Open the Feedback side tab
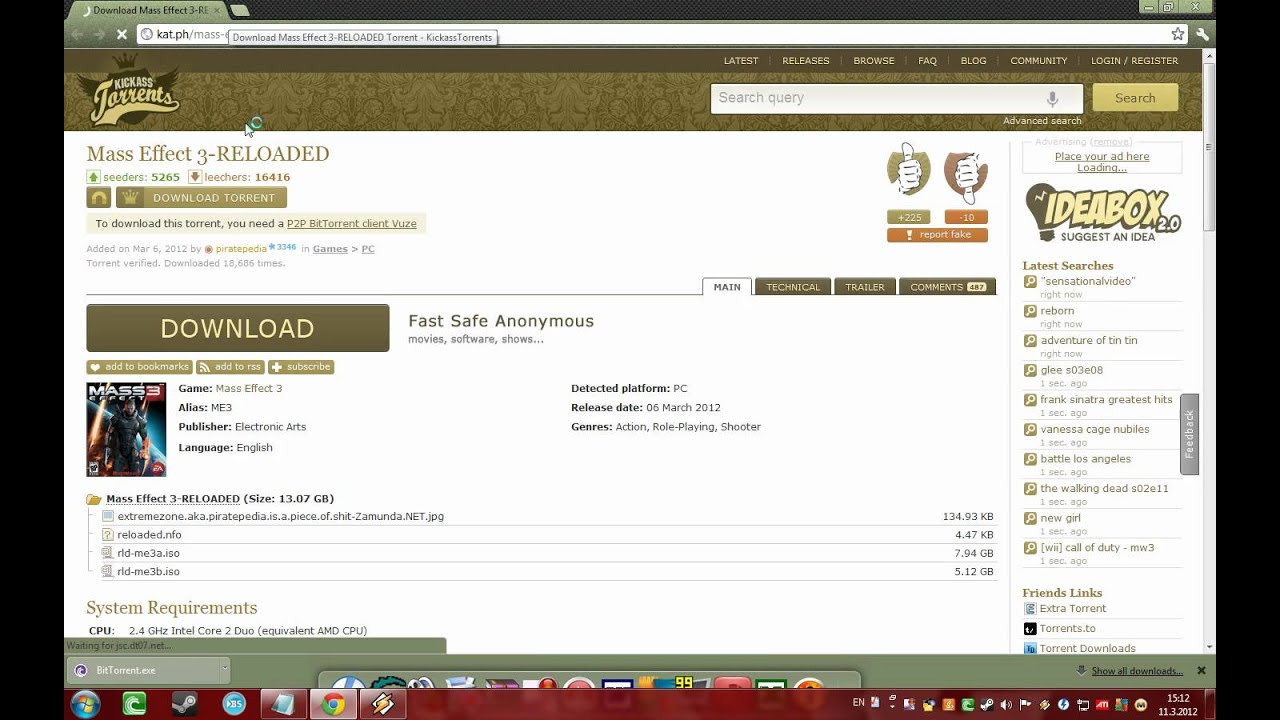This screenshot has width=1280, height=720. click(1189, 433)
